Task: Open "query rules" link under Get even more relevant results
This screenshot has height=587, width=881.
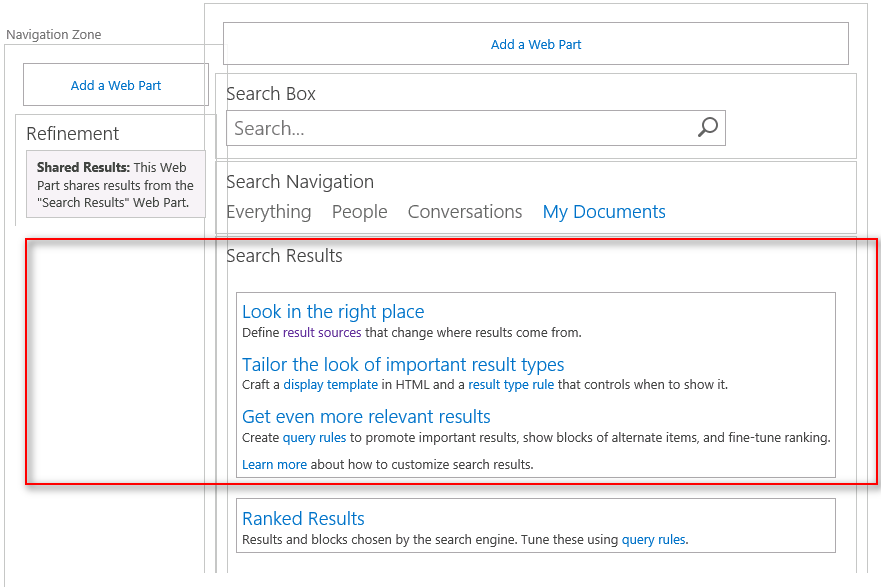Action: click(314, 438)
